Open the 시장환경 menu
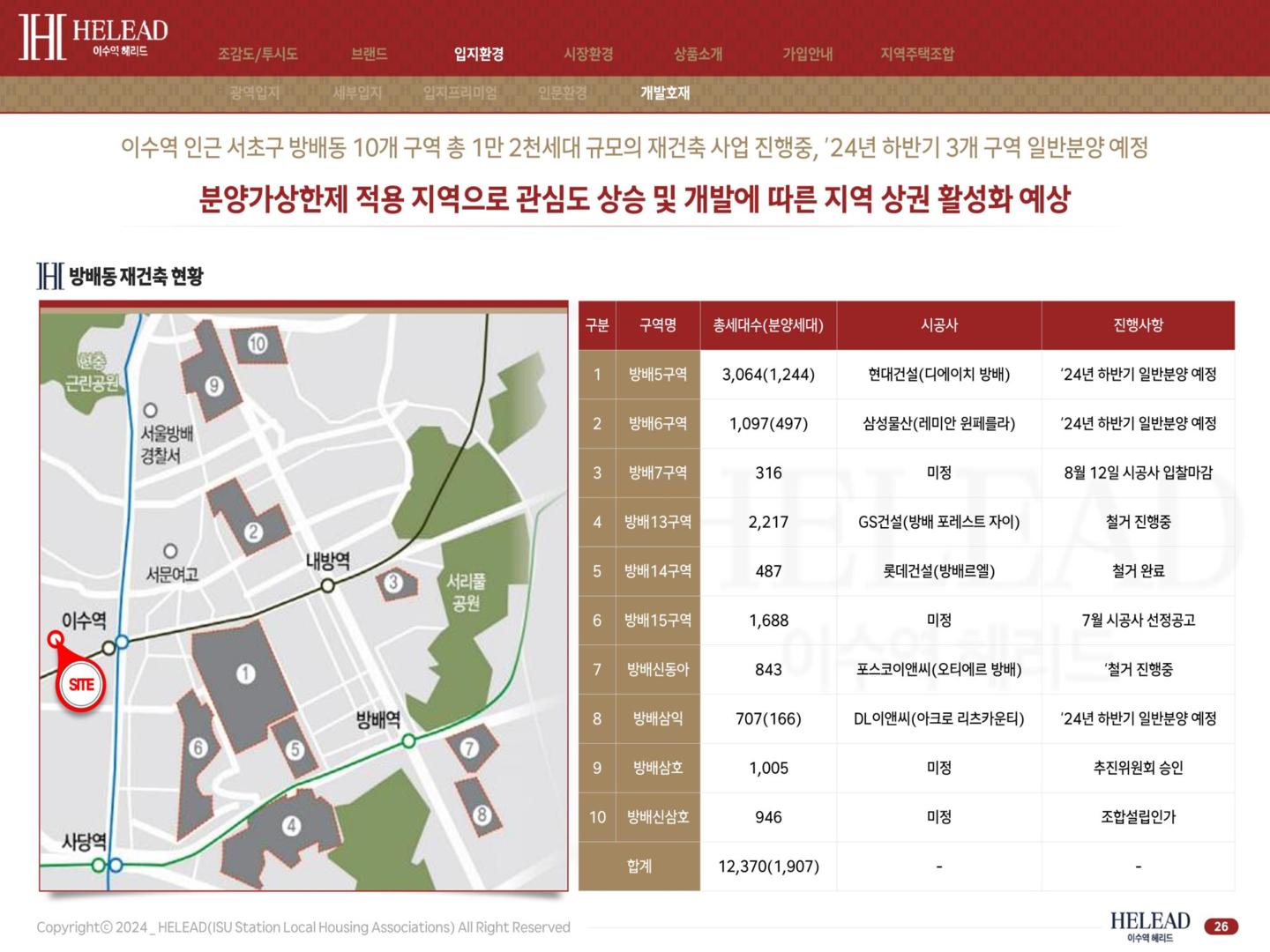Viewport: 1270px width, 952px height. pos(588,54)
